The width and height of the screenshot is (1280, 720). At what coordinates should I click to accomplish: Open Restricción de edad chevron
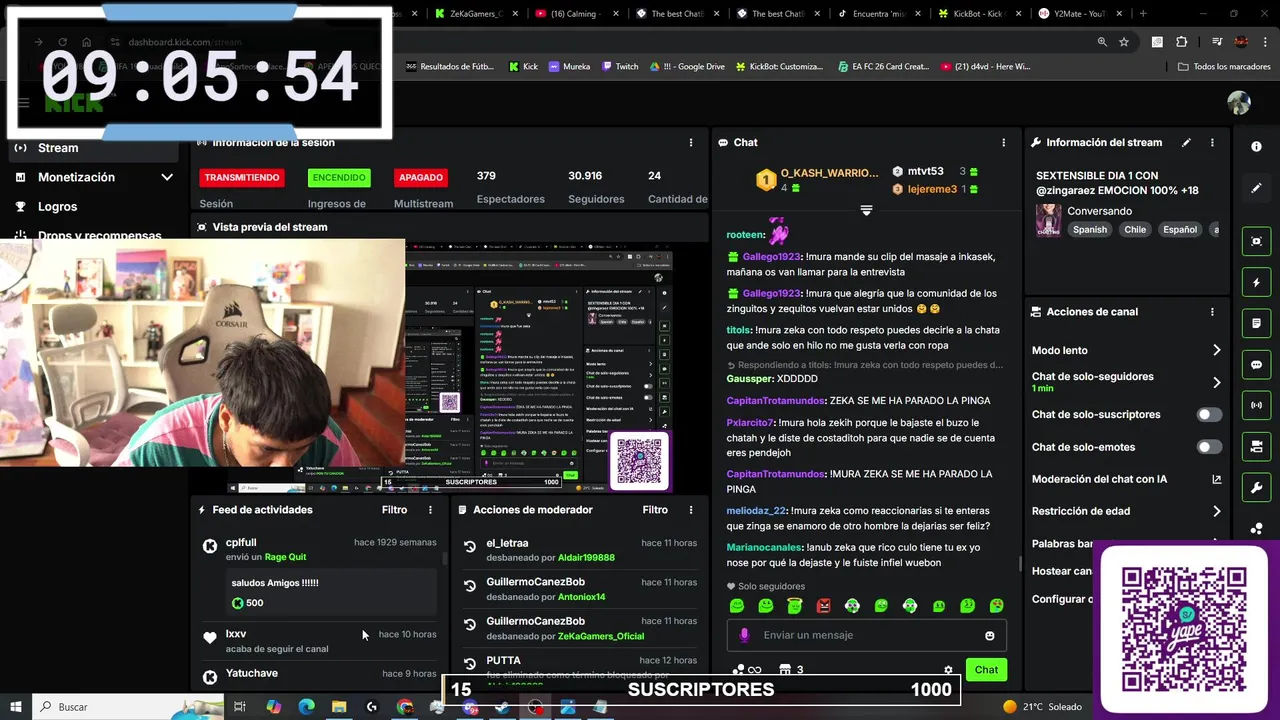pos(1216,511)
